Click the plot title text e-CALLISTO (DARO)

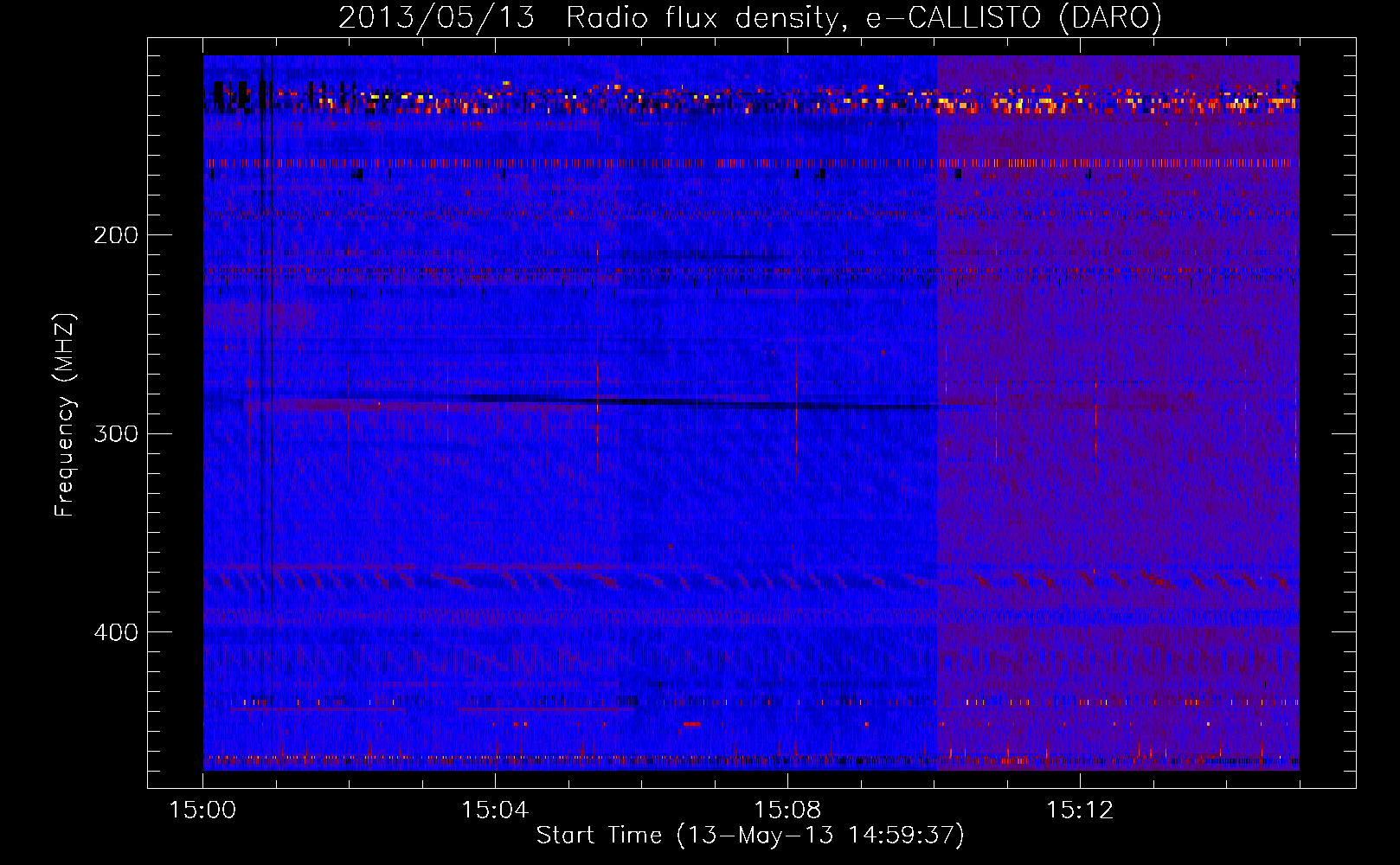(1014, 18)
